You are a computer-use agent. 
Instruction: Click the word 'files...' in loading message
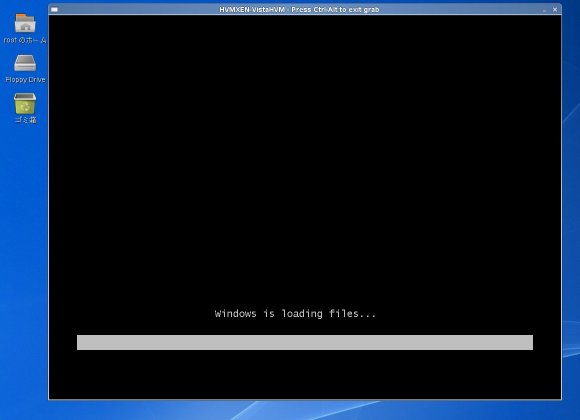[352, 314]
